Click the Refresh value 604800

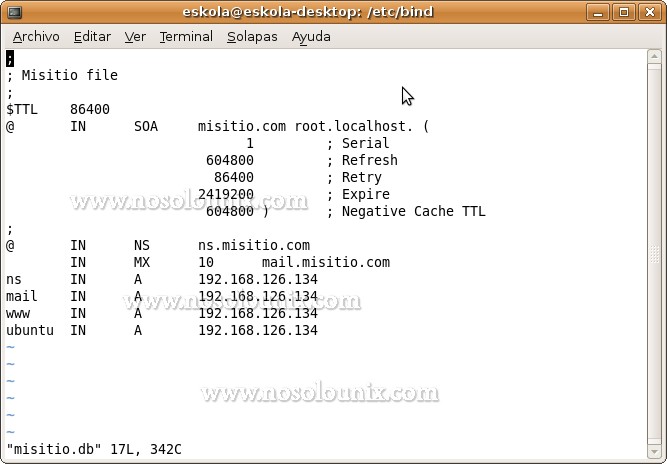(230, 160)
